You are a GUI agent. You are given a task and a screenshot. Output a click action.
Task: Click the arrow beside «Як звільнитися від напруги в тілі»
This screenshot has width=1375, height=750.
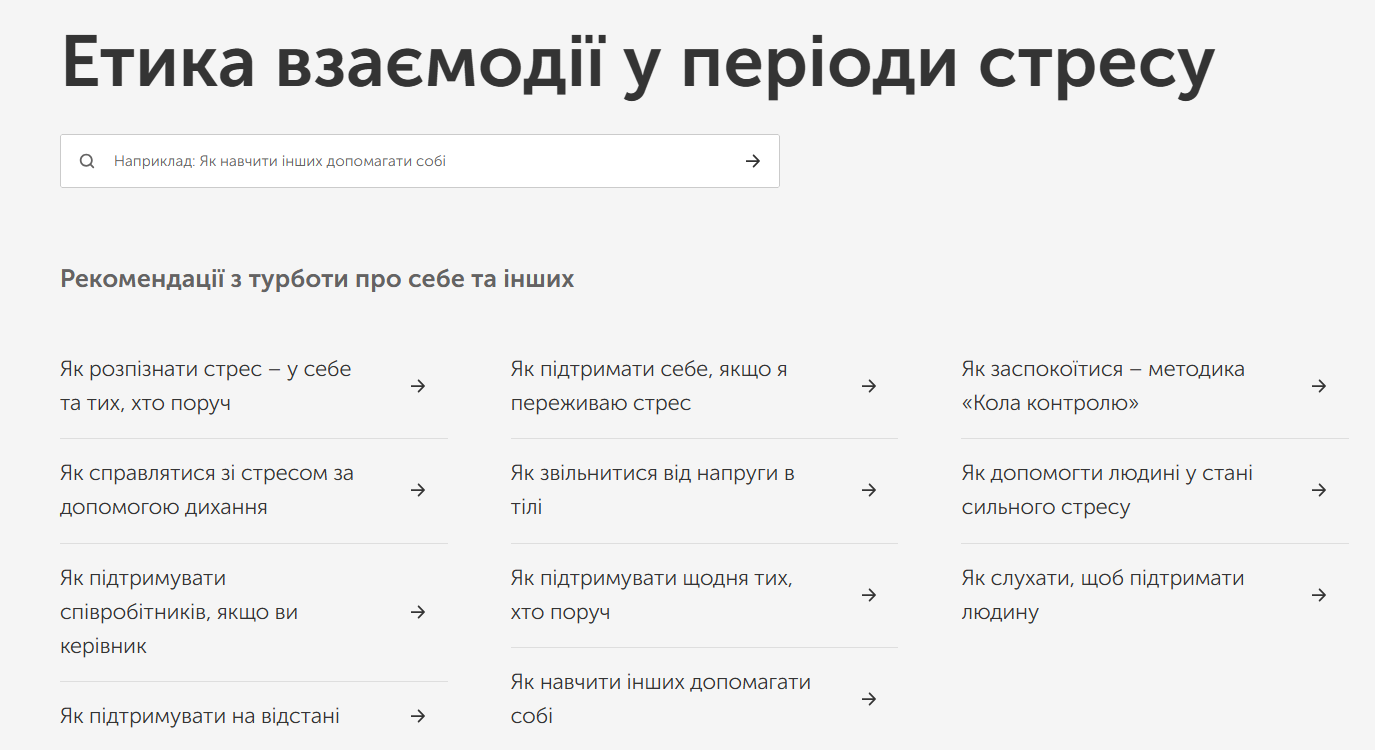click(869, 490)
